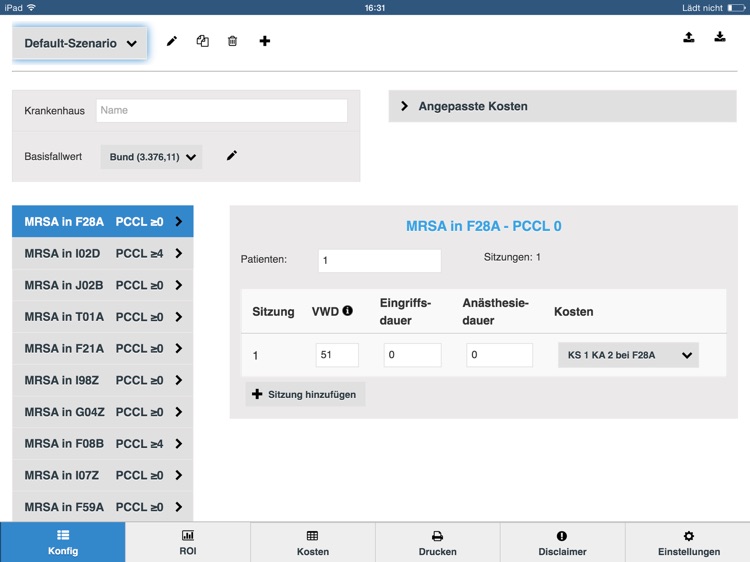The width and height of the screenshot is (750, 562).
Task: Edit the Basisfallwert with the pencil icon
Action: 232,155
